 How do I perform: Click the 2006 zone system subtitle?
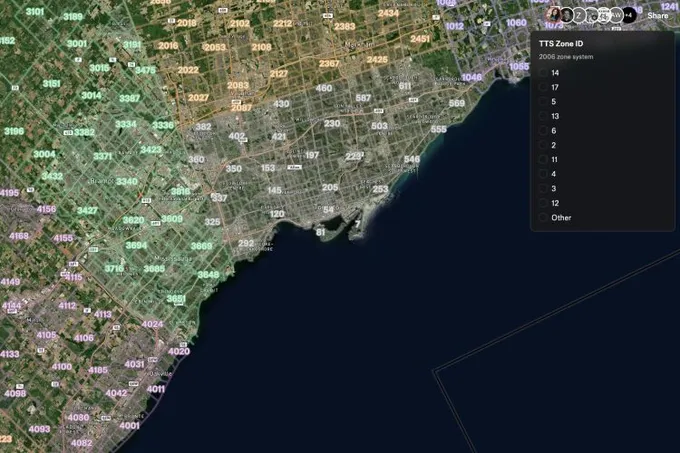(x=566, y=57)
